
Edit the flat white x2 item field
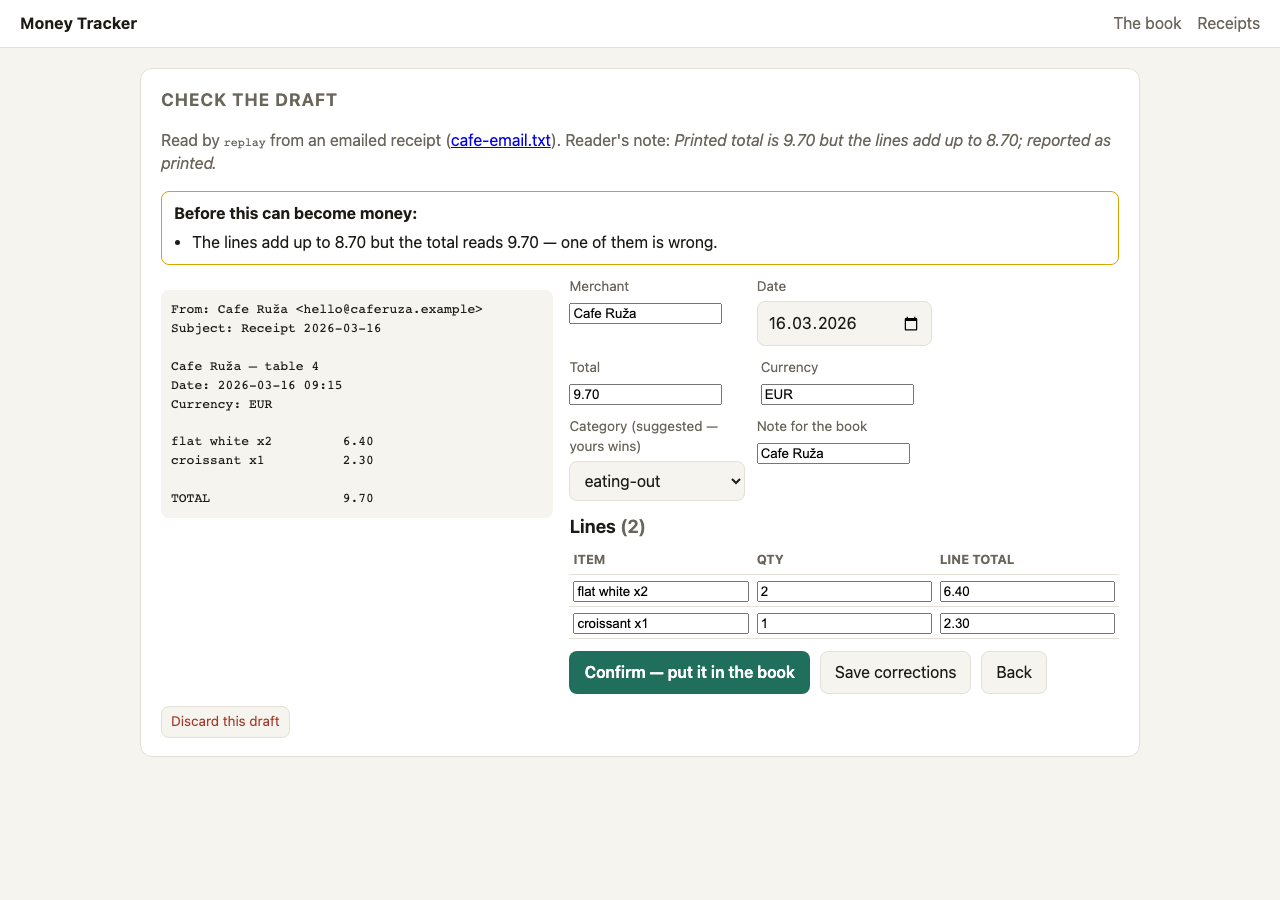661,591
